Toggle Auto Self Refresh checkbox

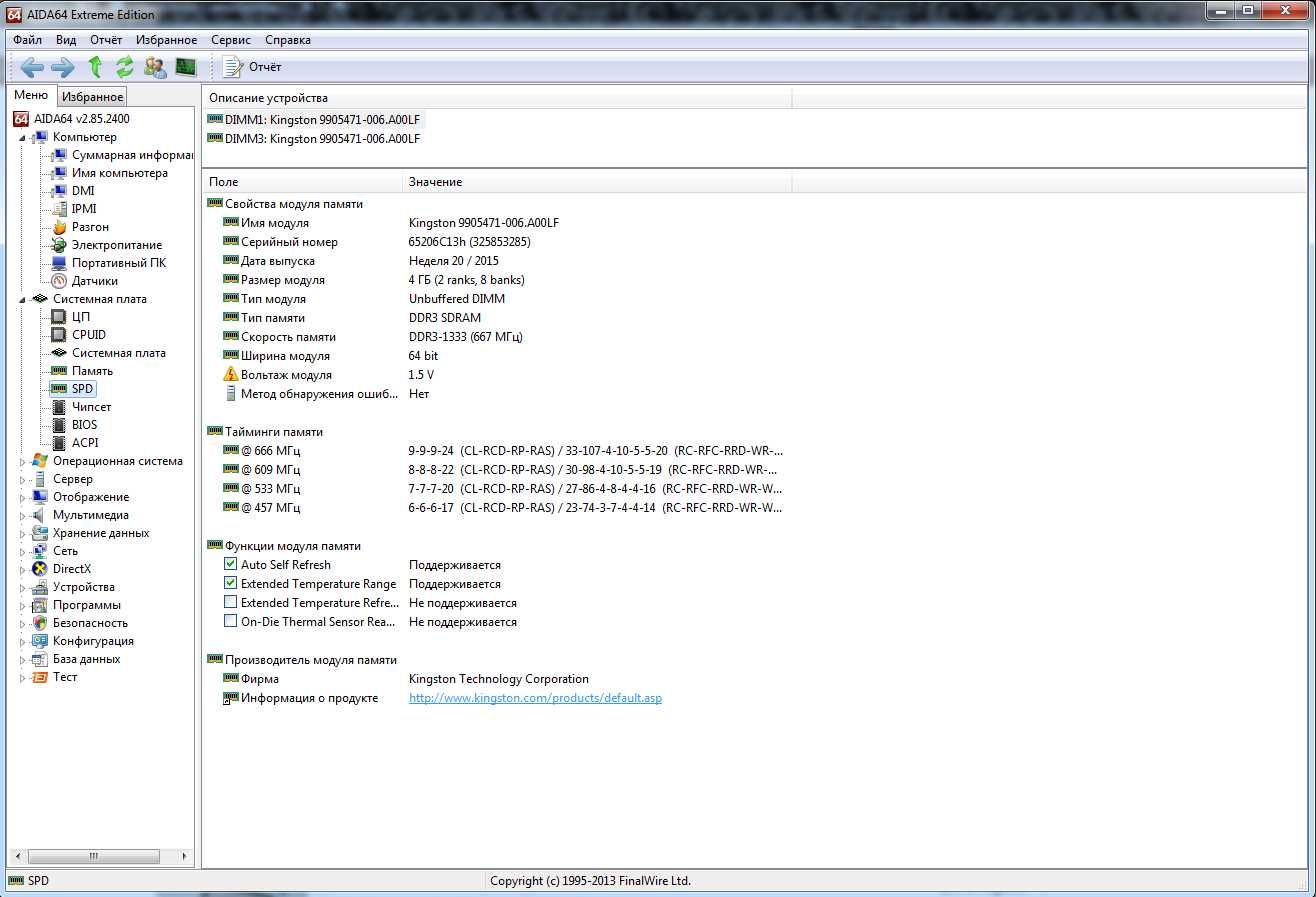click(x=231, y=565)
